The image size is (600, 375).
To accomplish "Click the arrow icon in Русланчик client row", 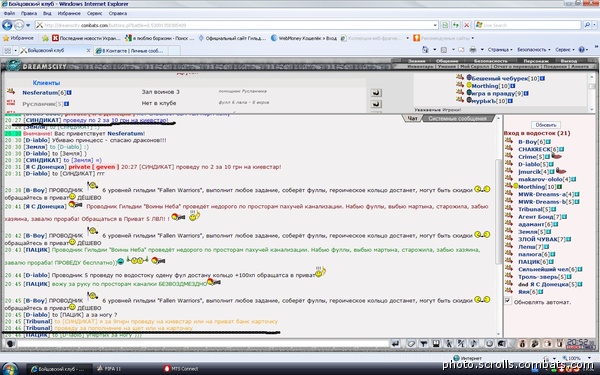I will point(376,104).
